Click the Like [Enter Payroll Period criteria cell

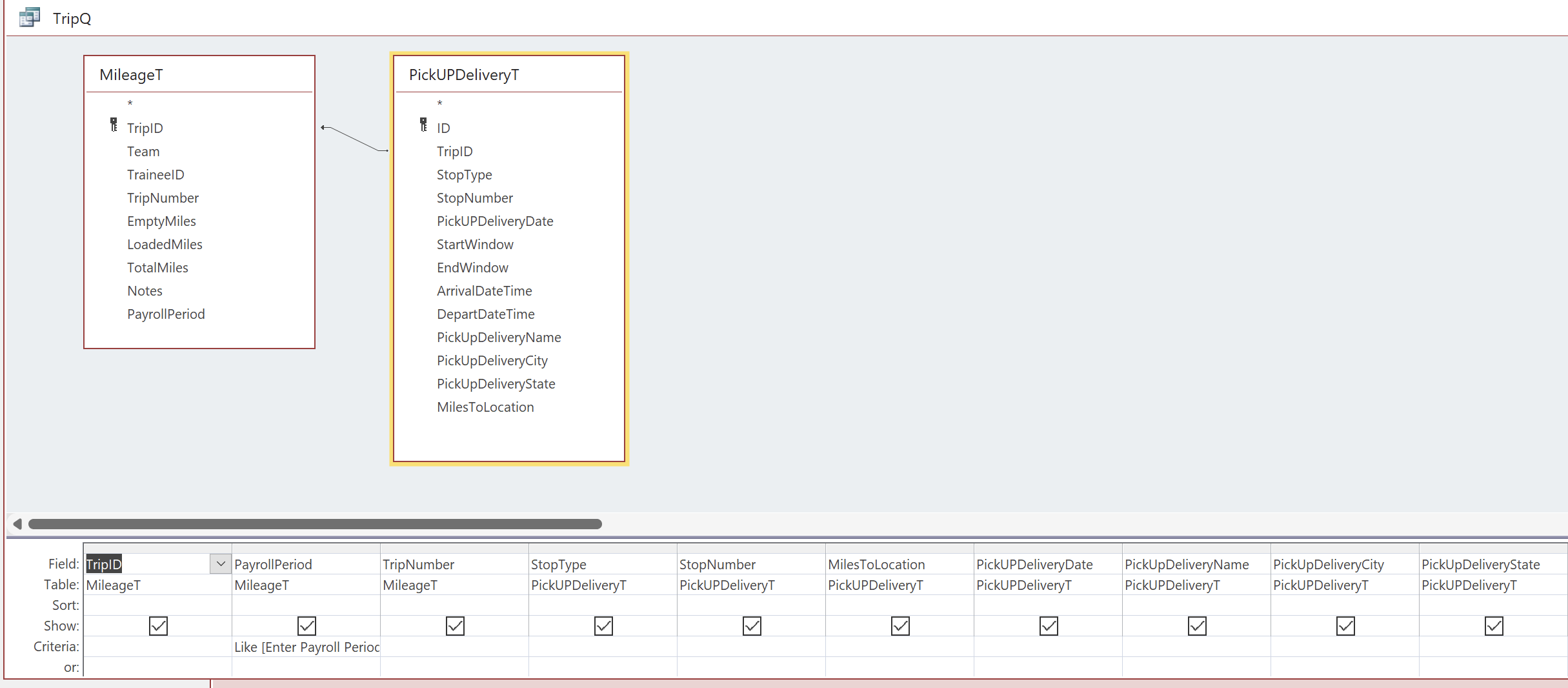pyautogui.click(x=306, y=647)
